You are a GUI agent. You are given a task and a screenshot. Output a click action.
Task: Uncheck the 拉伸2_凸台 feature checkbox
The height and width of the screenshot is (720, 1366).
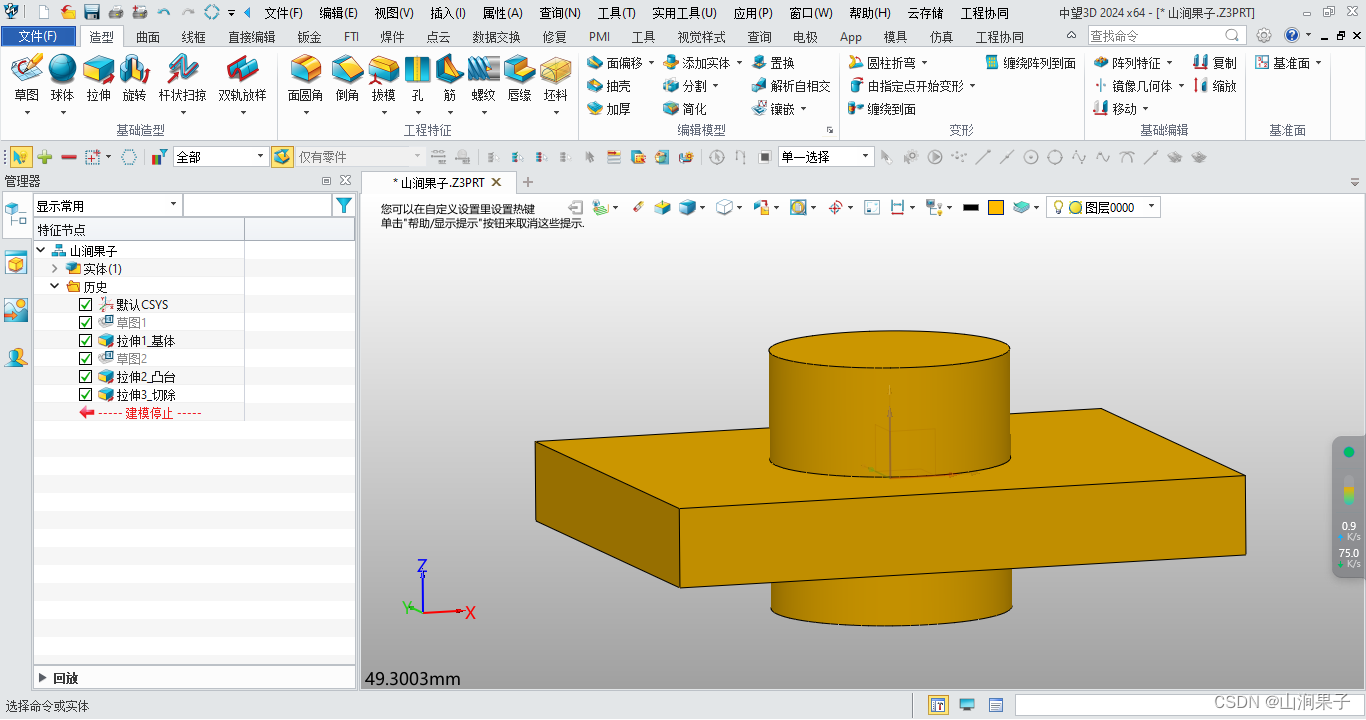pos(86,376)
